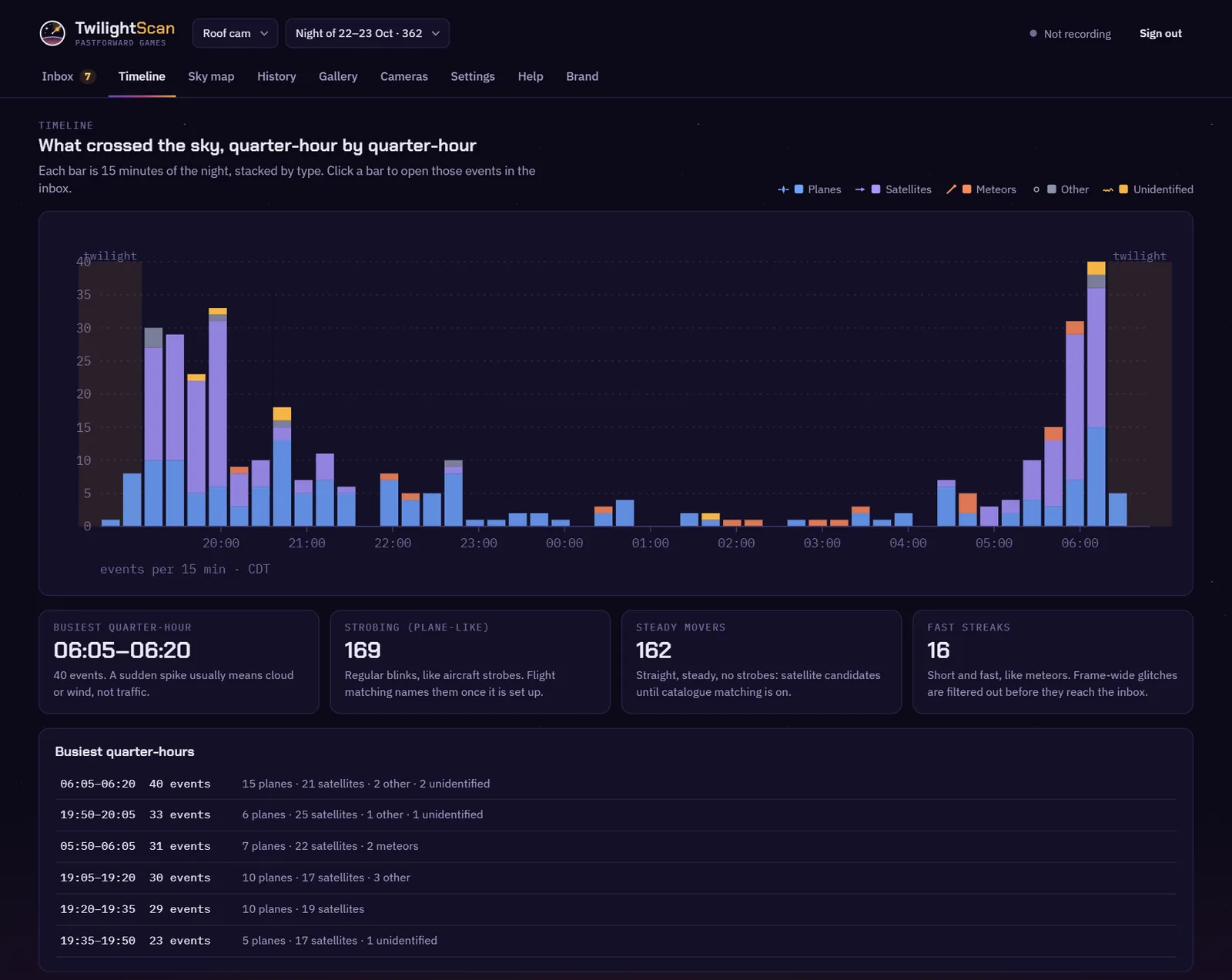Open the 05:50–06:05 row with 31 events

click(616, 846)
